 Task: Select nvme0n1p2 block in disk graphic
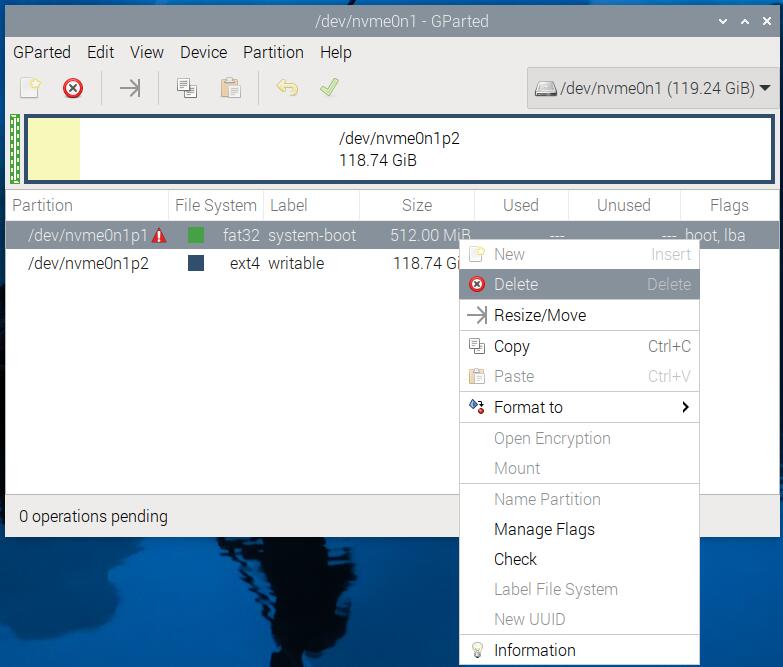click(x=399, y=149)
